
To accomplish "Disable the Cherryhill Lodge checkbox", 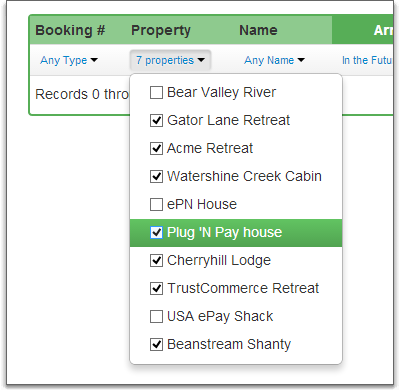I will click(156, 260).
